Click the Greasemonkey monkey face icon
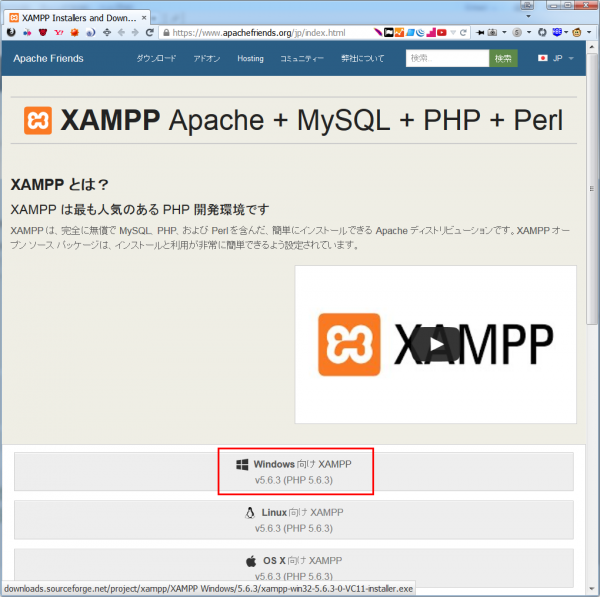 point(577,33)
